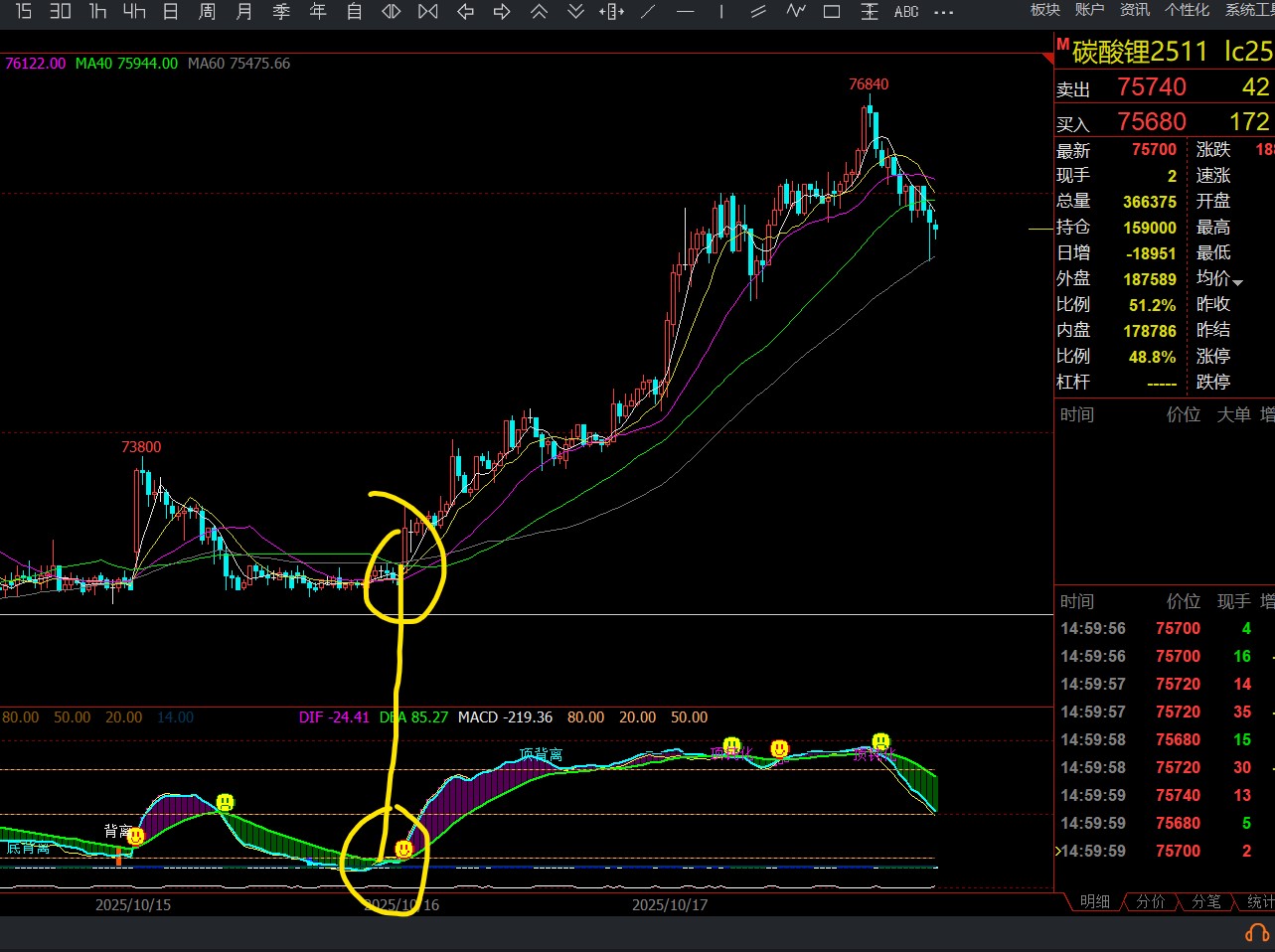Screen dimensions: 1275x952
Task: Select the rectangle drawing tool
Action: pos(832,12)
